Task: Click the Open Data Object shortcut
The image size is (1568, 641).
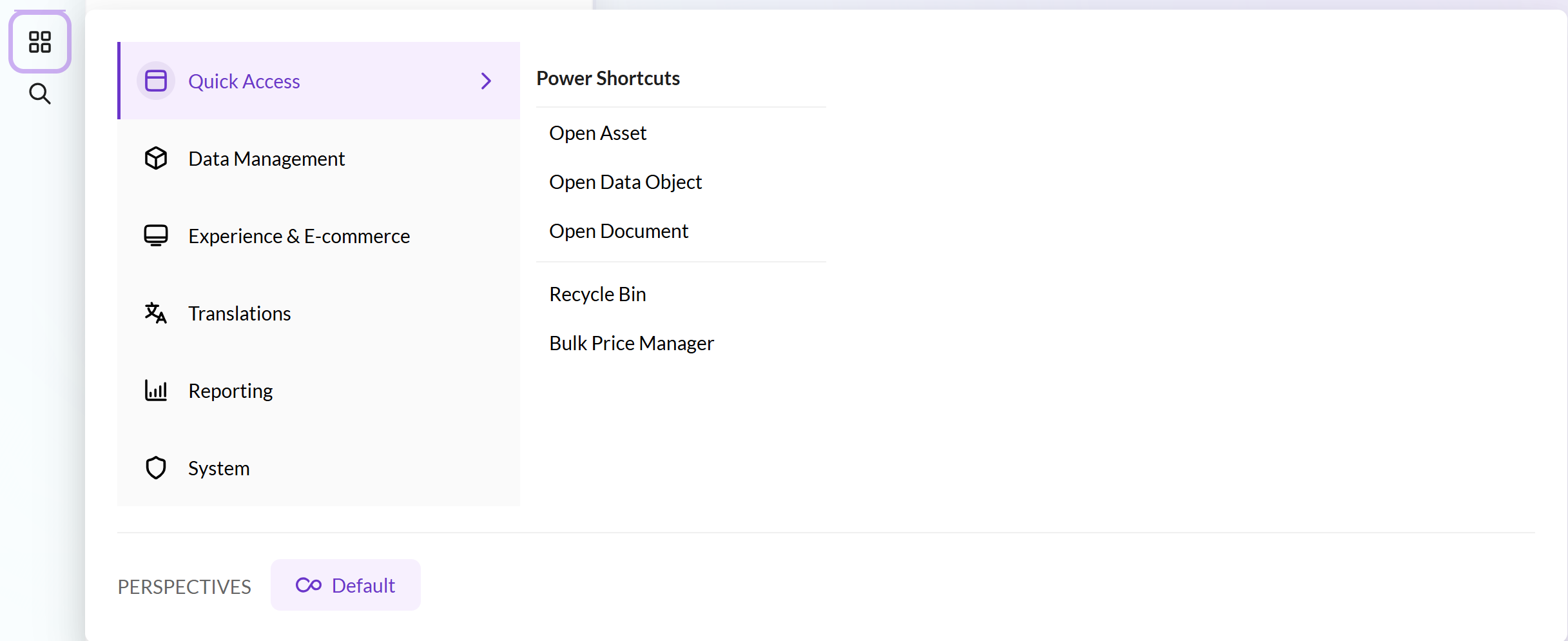Action: tap(625, 182)
